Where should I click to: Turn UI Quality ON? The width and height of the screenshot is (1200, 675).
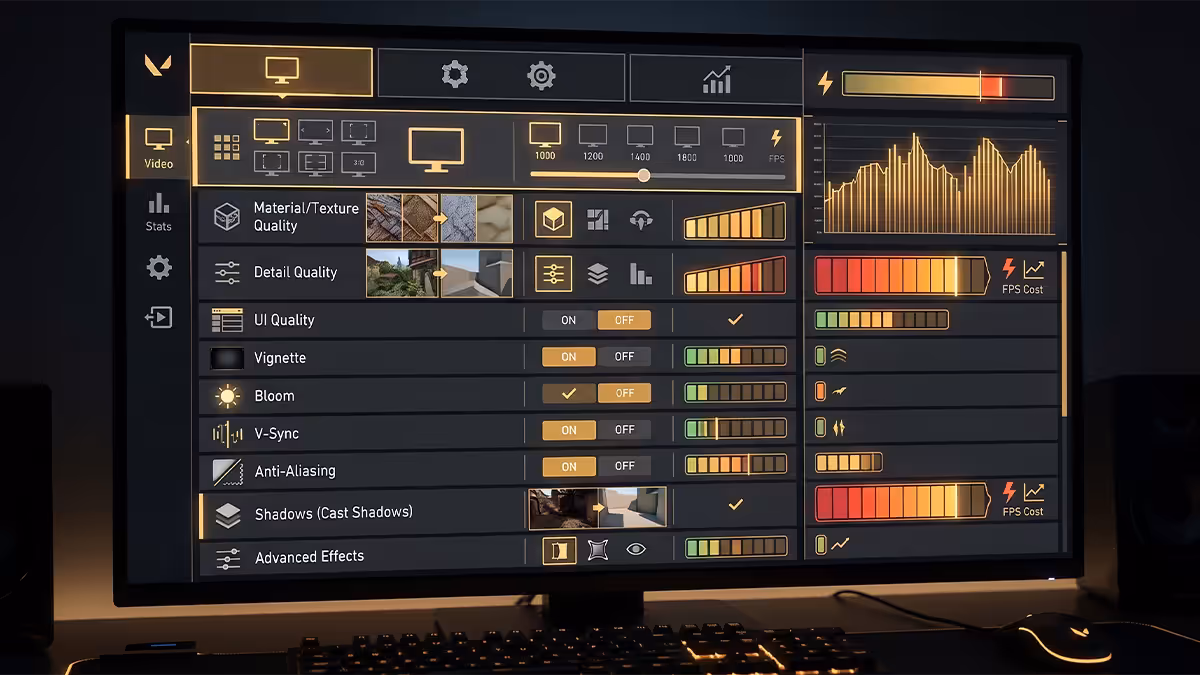(569, 320)
